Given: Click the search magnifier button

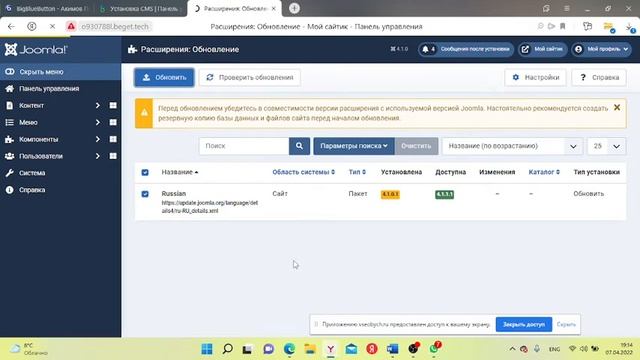Looking at the screenshot, I should click(299, 146).
